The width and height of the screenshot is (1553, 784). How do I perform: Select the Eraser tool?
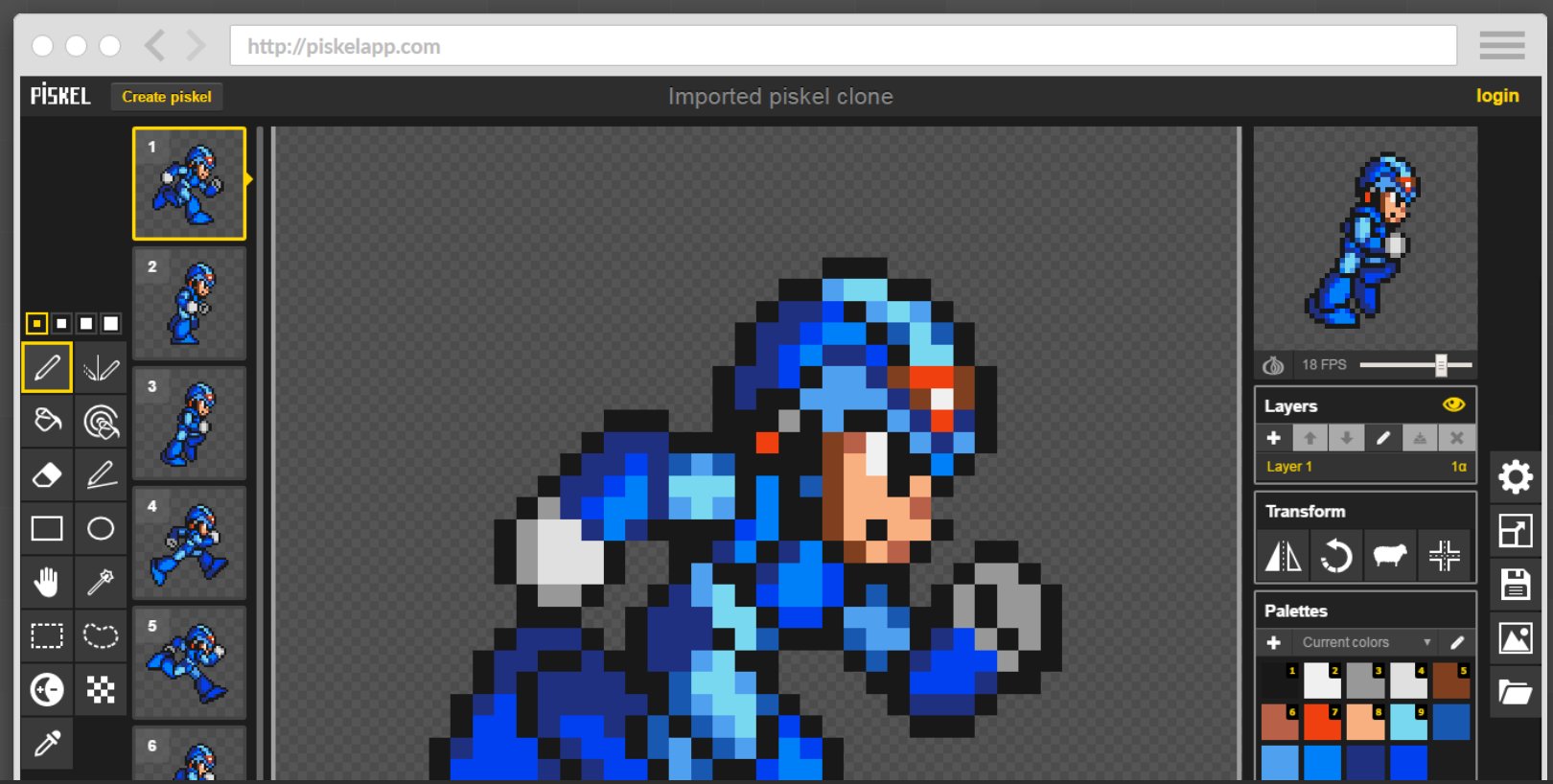[47, 474]
